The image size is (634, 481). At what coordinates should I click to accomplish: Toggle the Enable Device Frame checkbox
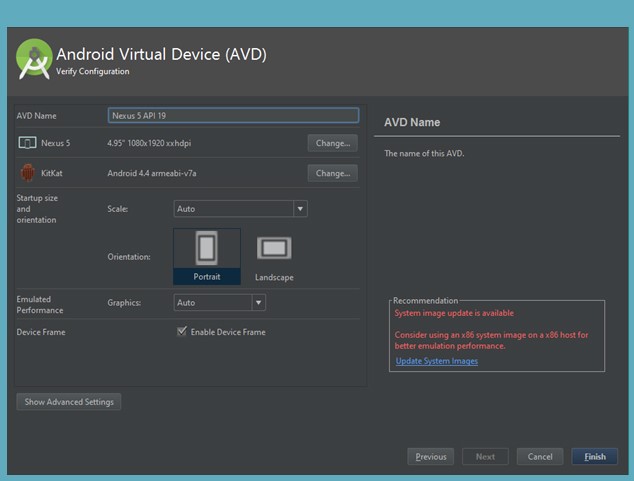click(182, 331)
